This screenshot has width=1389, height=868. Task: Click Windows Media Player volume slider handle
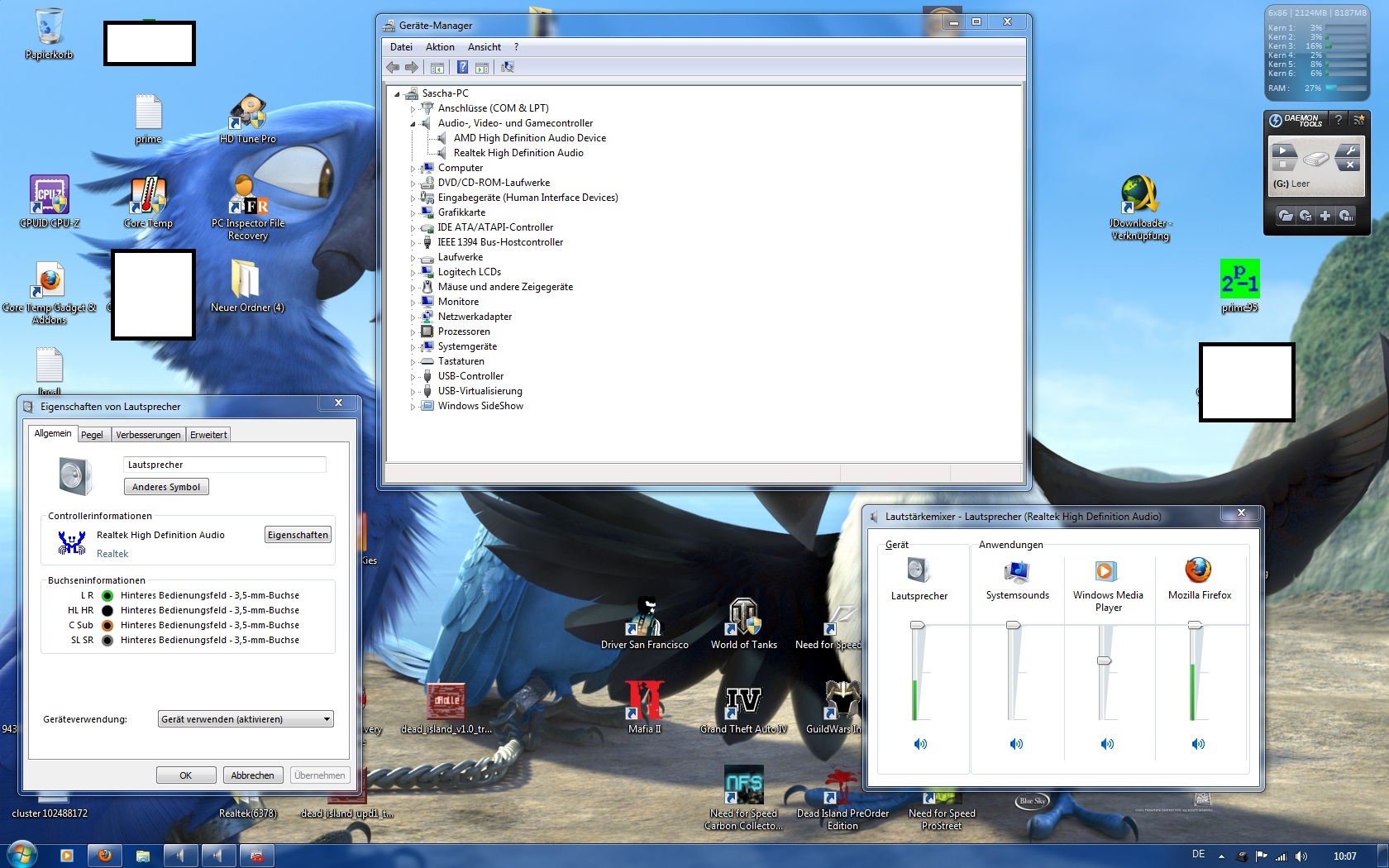[1104, 661]
